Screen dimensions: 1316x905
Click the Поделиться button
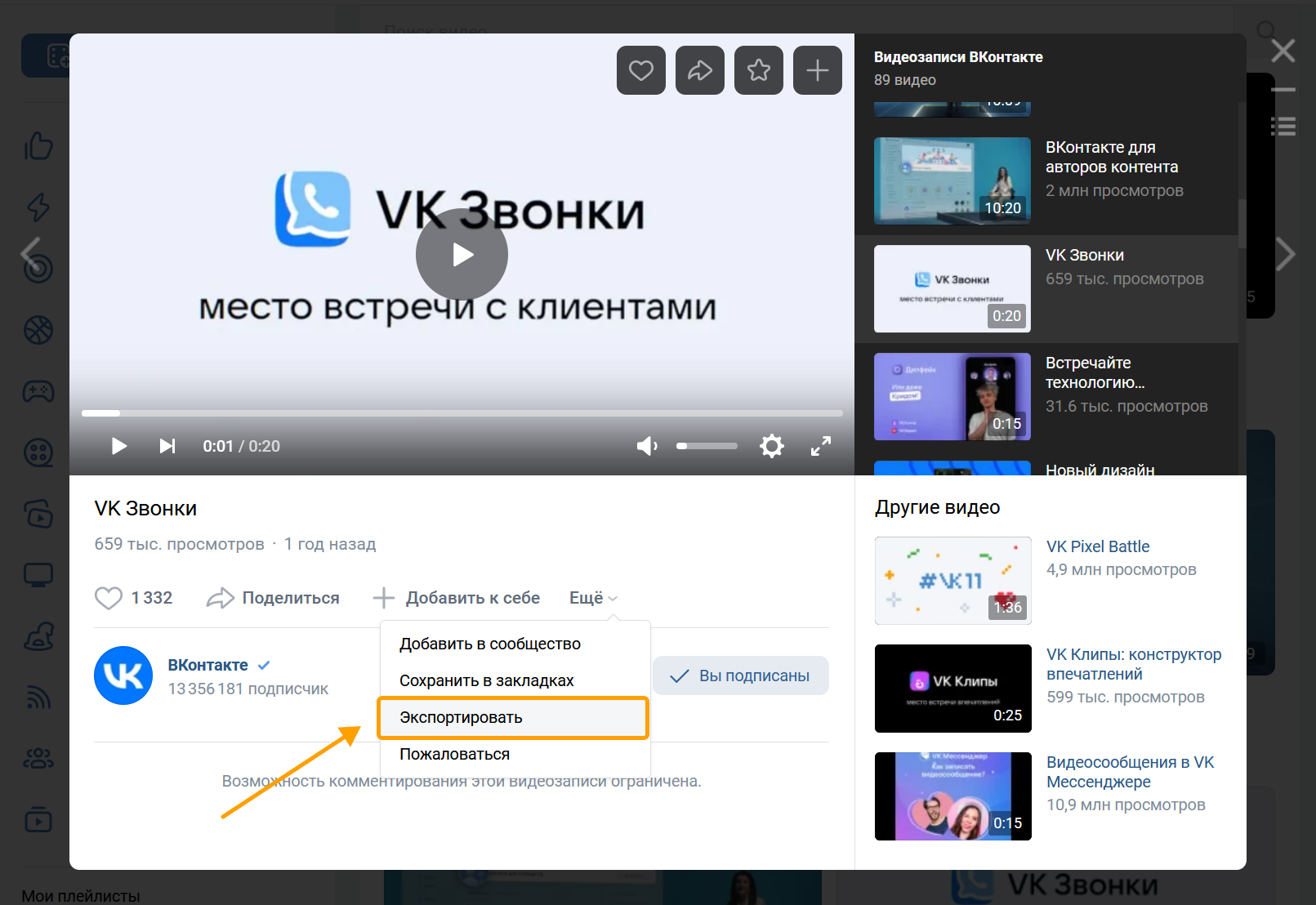click(273, 598)
